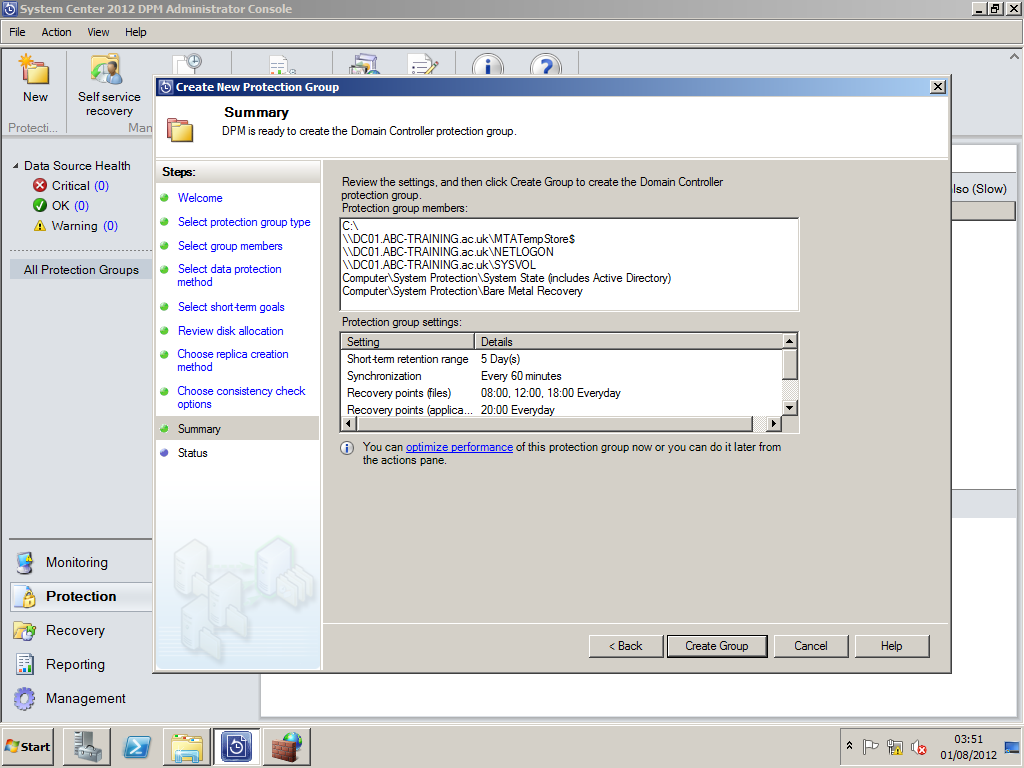Viewport: 1024px width, 768px height.
Task: Select OK (0) under Data Source Health
Action: pos(61,206)
